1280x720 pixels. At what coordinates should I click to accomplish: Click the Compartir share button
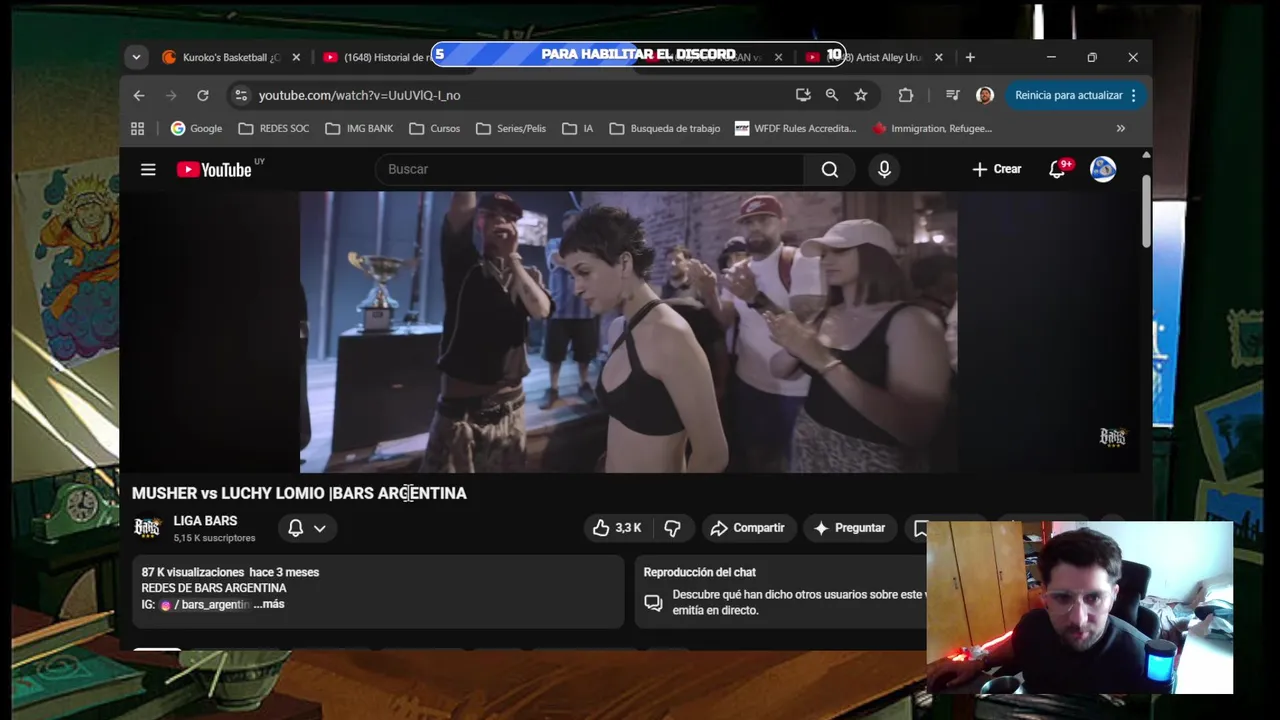(x=747, y=528)
